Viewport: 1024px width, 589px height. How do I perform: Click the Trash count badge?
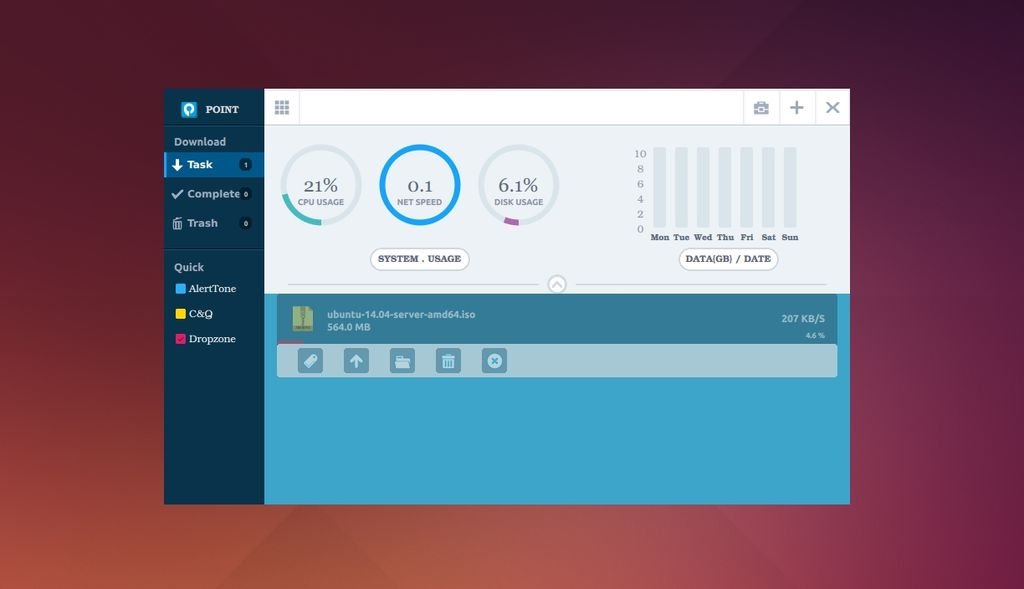coord(246,223)
